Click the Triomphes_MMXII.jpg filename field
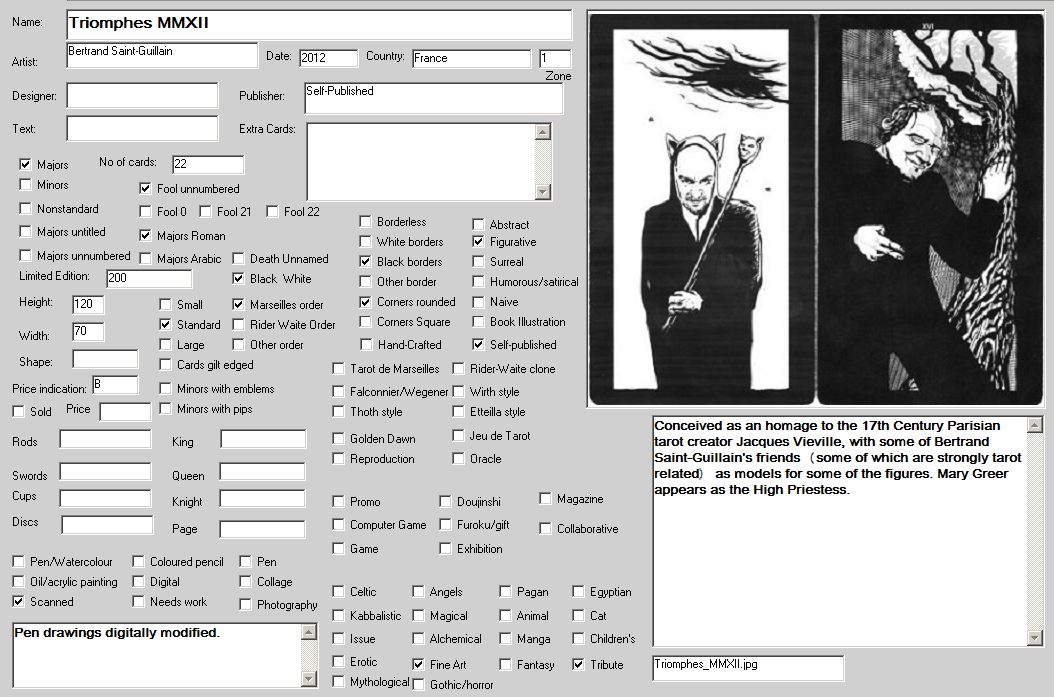1054x697 pixels. point(747,667)
